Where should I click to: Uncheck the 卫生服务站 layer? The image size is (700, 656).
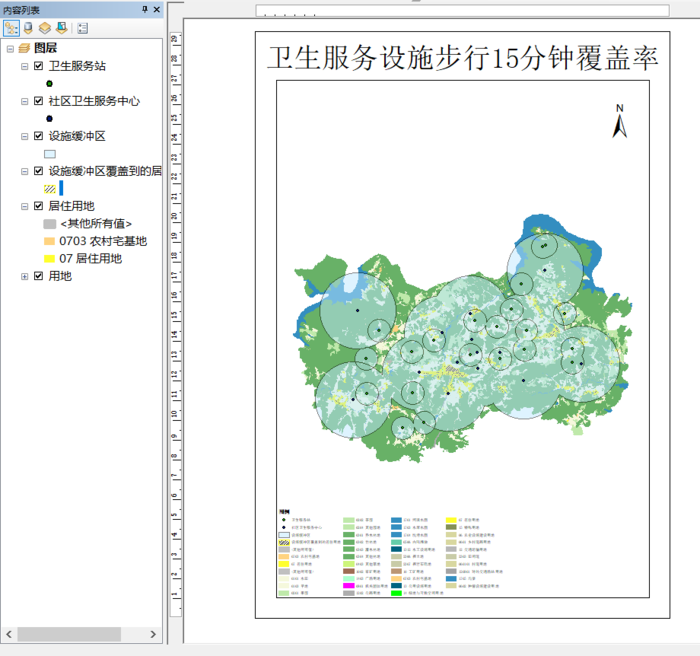[38, 66]
